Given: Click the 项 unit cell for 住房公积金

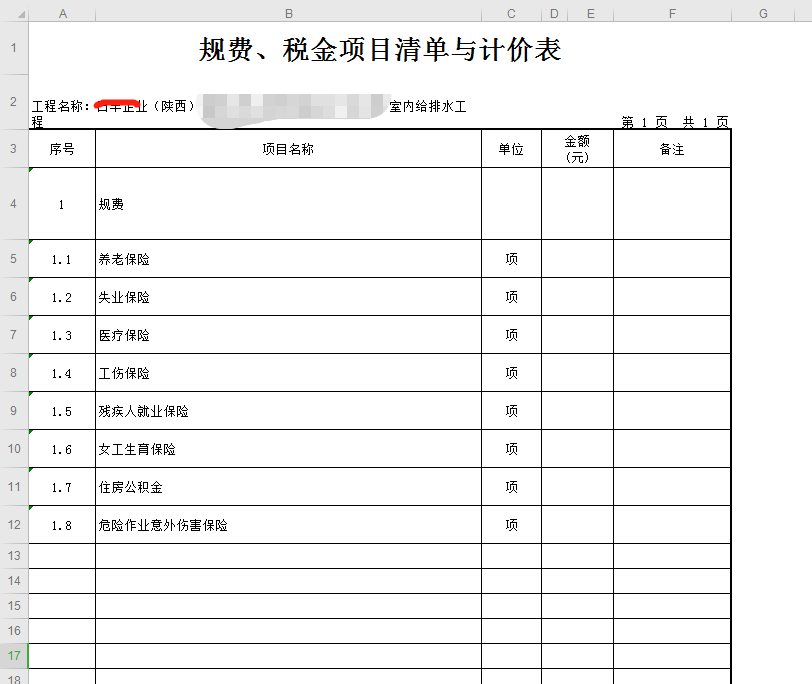Looking at the screenshot, I should pyautogui.click(x=511, y=487).
